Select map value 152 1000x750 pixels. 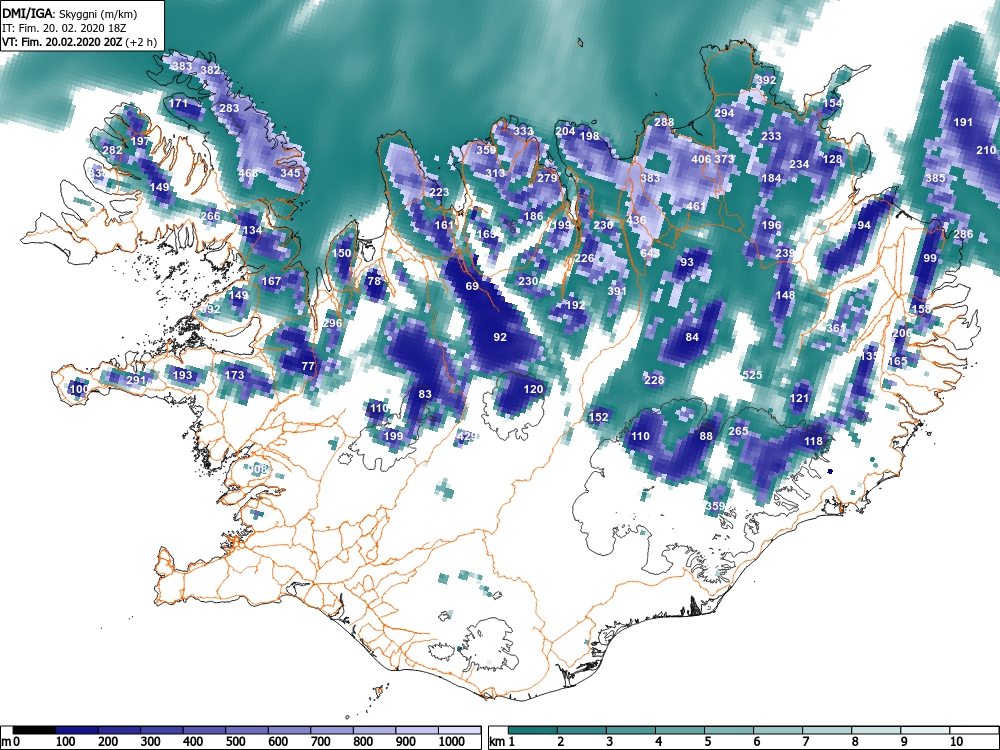[x=598, y=417]
